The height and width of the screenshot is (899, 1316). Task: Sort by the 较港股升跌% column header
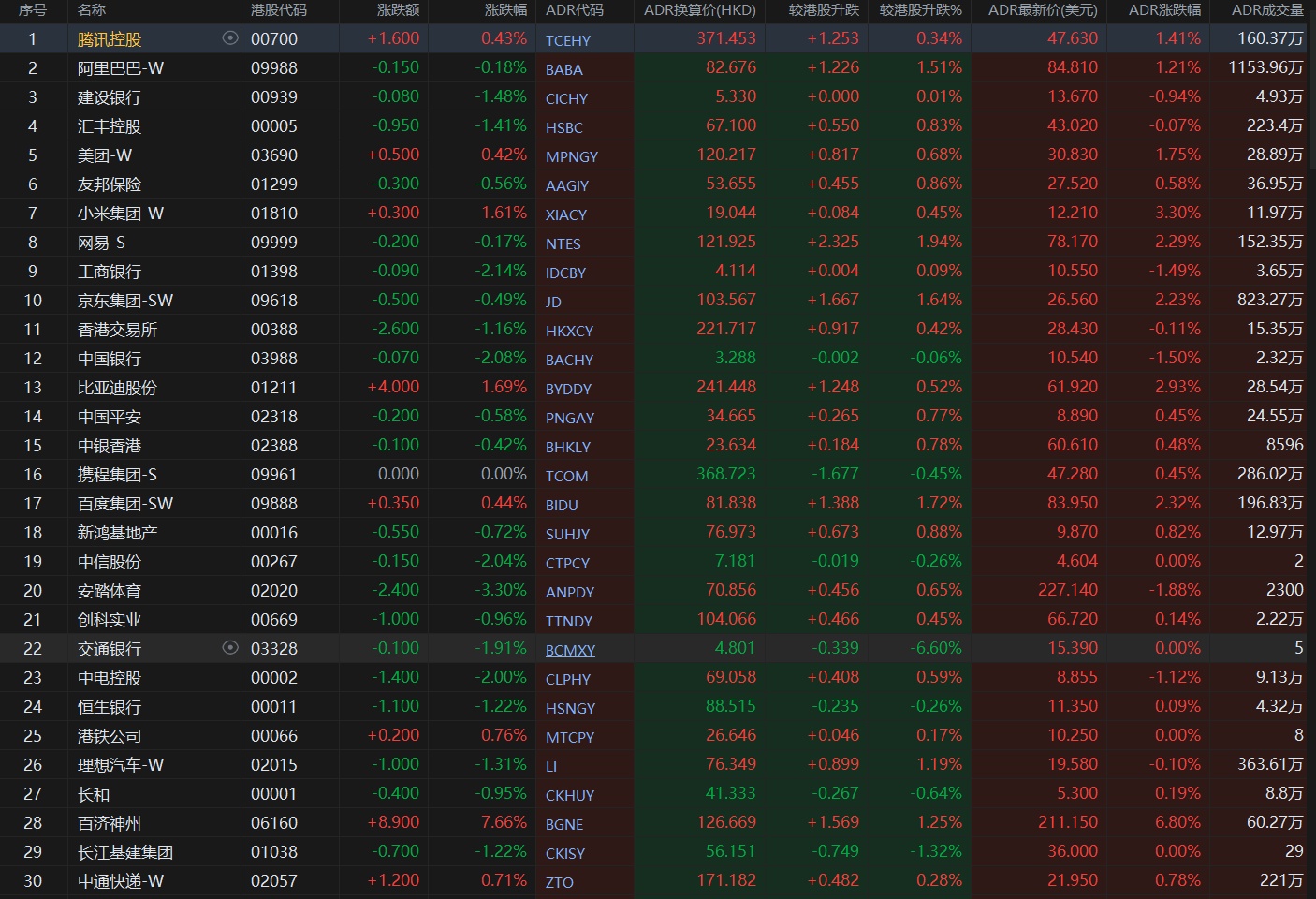tap(921, 10)
